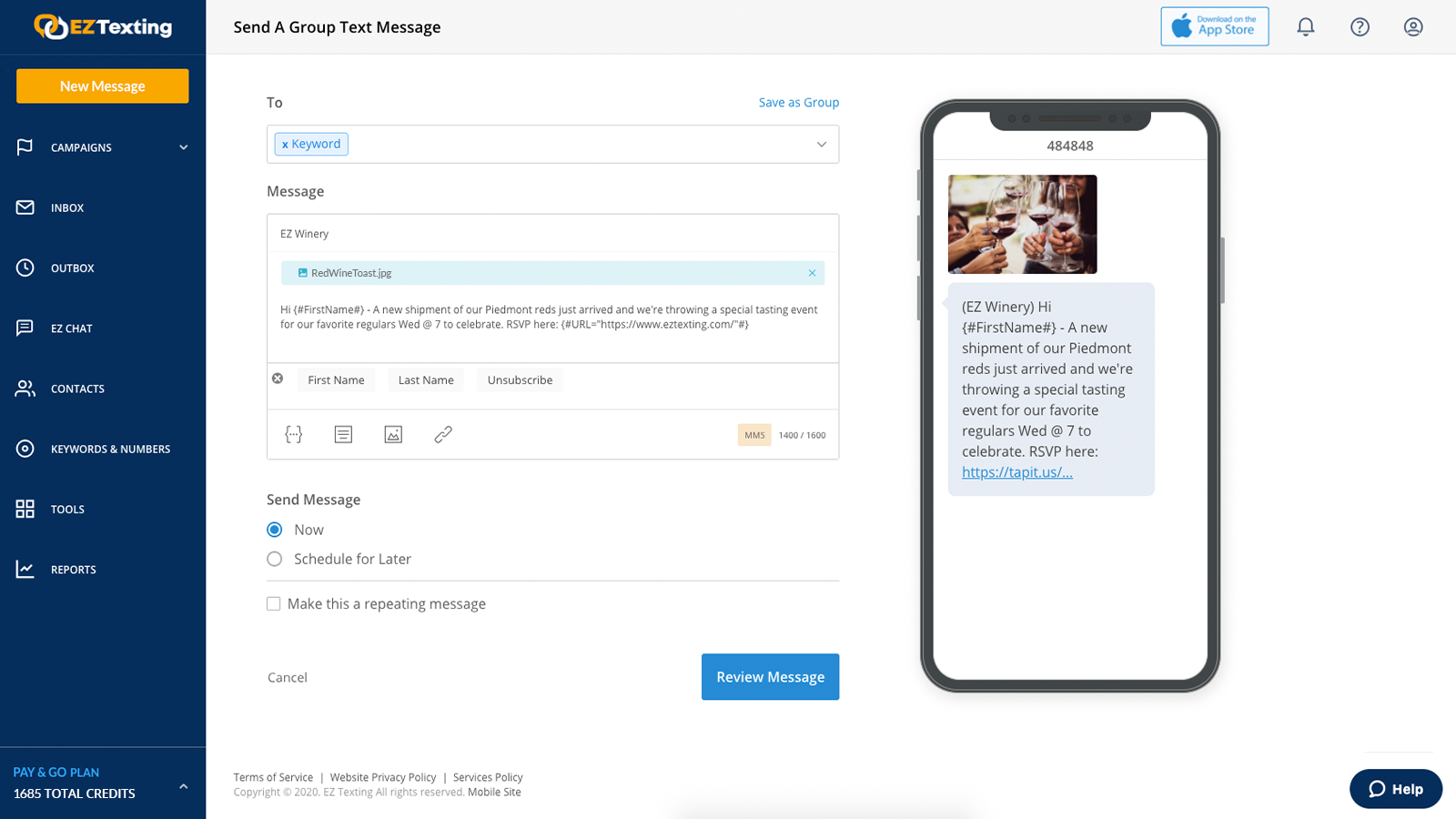The width and height of the screenshot is (1456, 819).
Task: Open Keywords & Numbers
Action: click(110, 449)
